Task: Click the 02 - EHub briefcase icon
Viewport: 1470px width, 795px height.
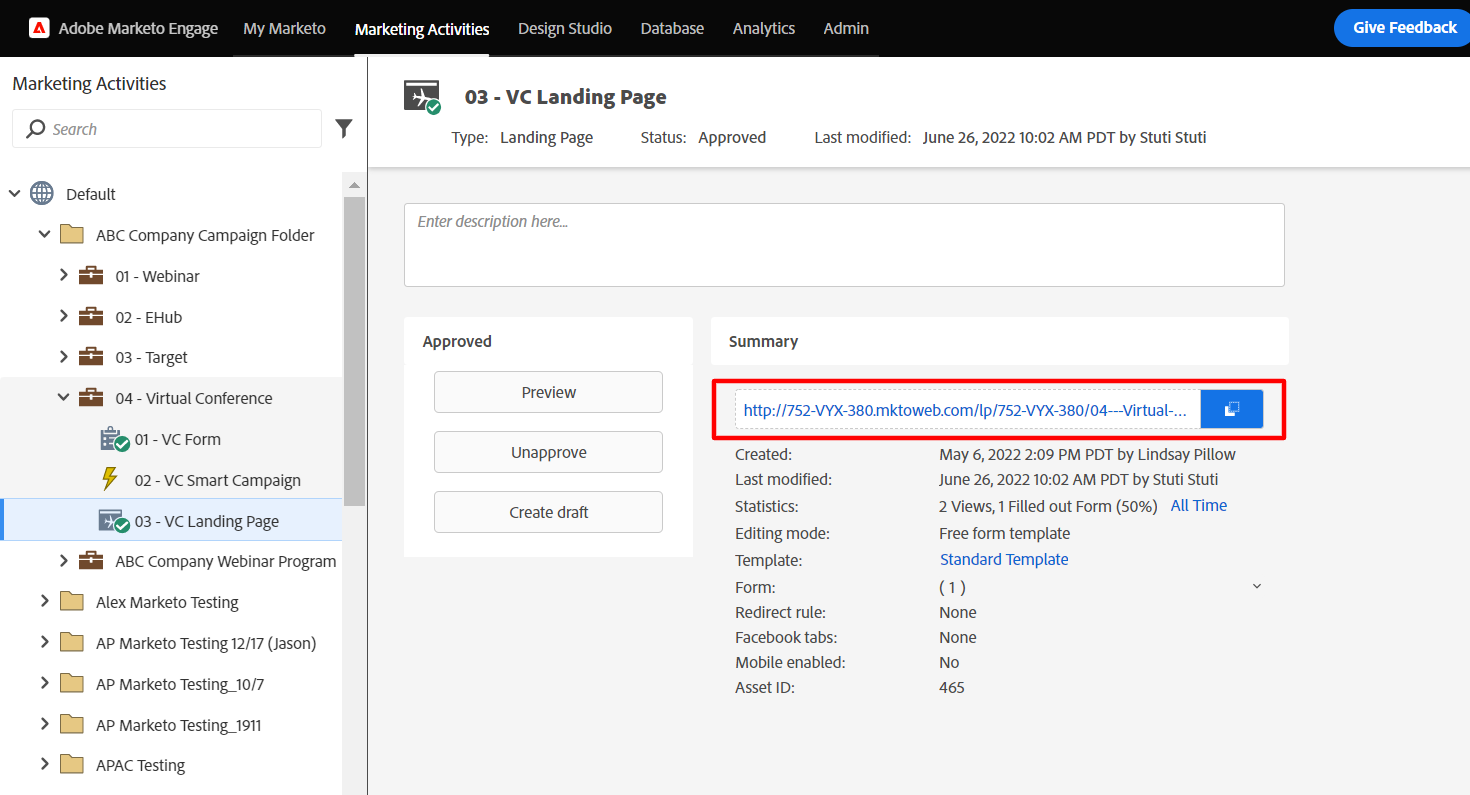Action: pyautogui.click(x=91, y=316)
